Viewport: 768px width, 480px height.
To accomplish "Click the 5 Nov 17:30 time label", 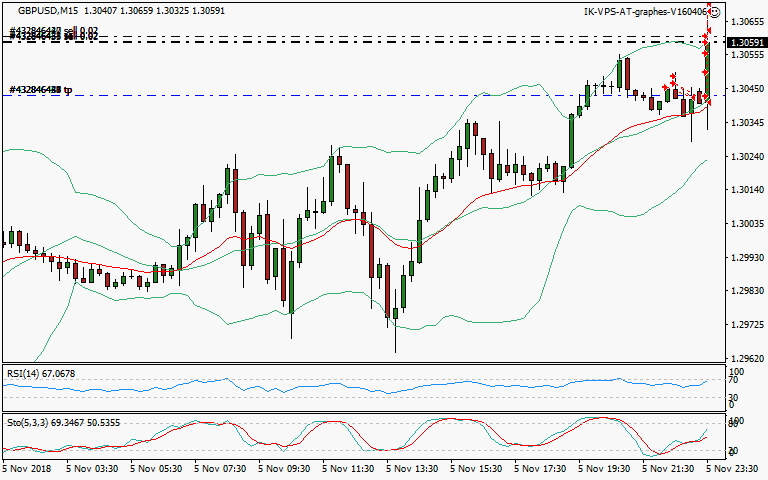I will coord(540,468).
